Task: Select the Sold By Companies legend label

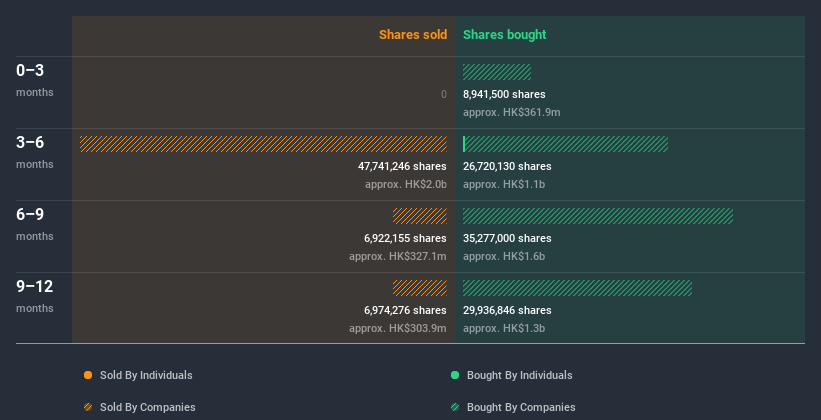Action: point(148,407)
